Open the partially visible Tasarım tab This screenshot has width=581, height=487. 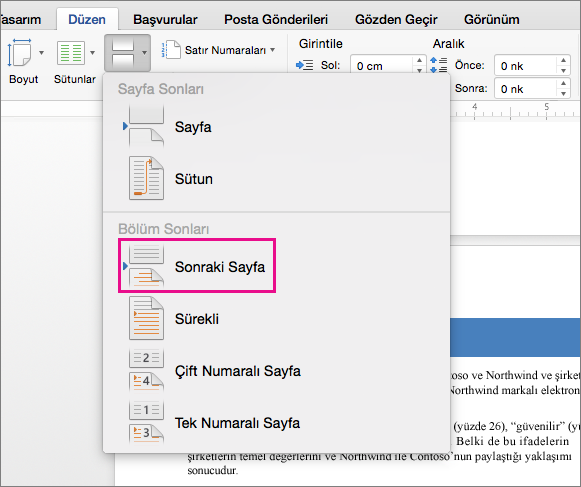[x=20, y=19]
